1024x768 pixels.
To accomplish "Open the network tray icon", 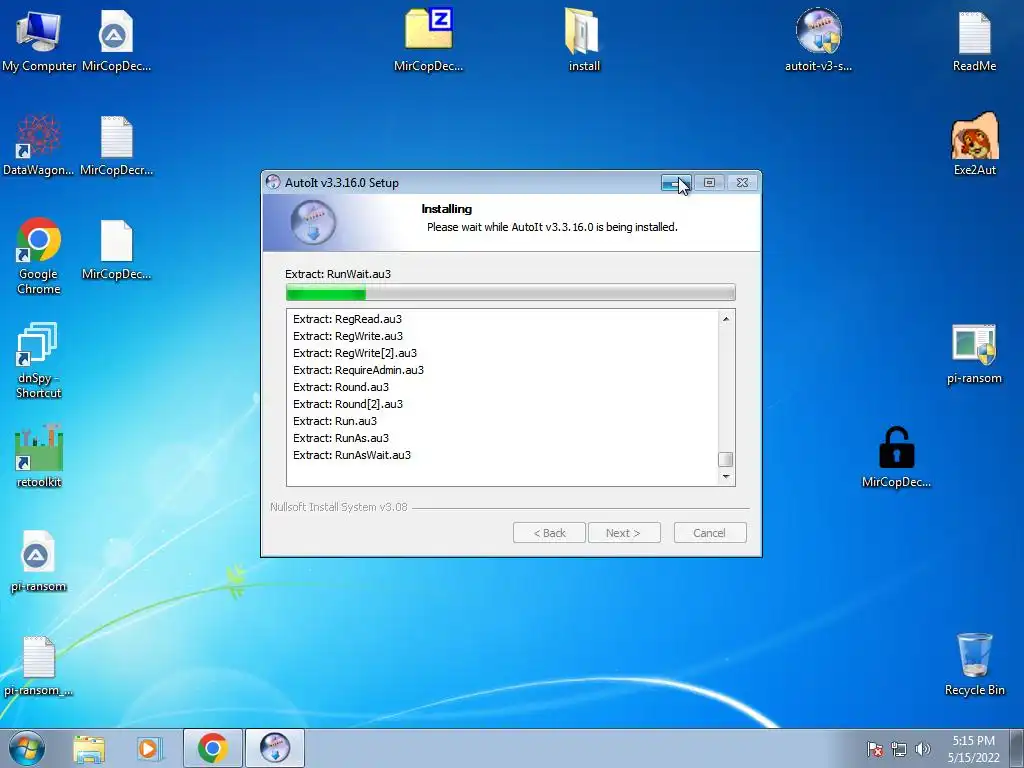I will [x=899, y=749].
